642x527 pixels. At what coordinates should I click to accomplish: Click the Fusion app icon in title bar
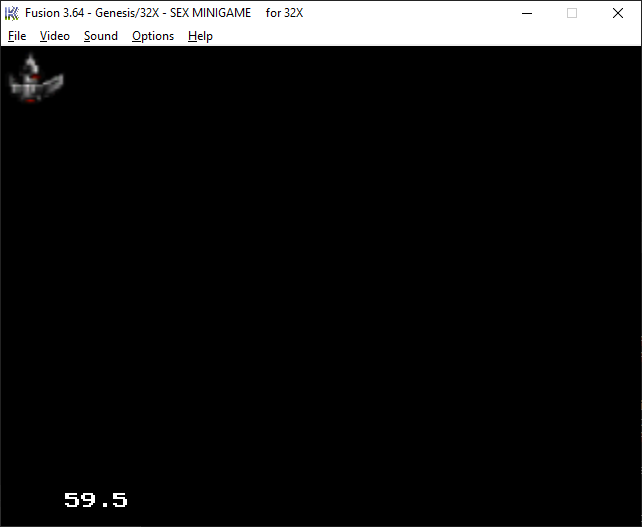[x=13, y=13]
